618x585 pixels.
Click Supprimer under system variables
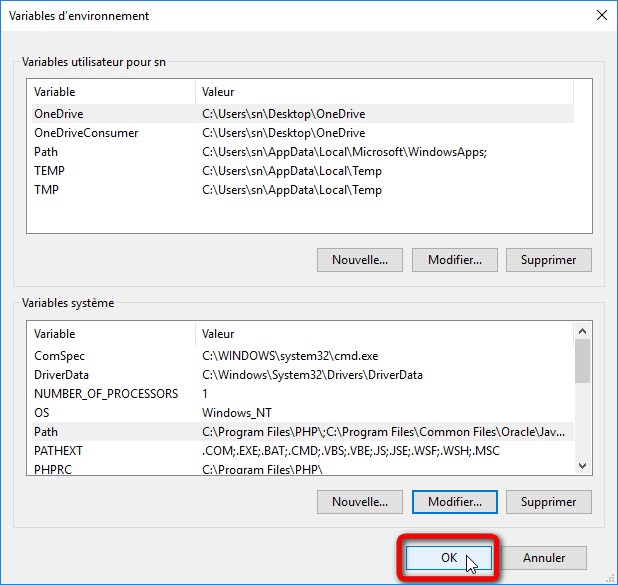(x=549, y=502)
